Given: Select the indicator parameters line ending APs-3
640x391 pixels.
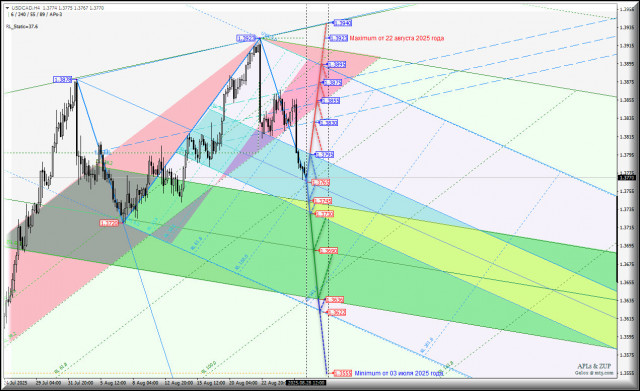Looking at the screenshot, I should [x=36, y=14].
